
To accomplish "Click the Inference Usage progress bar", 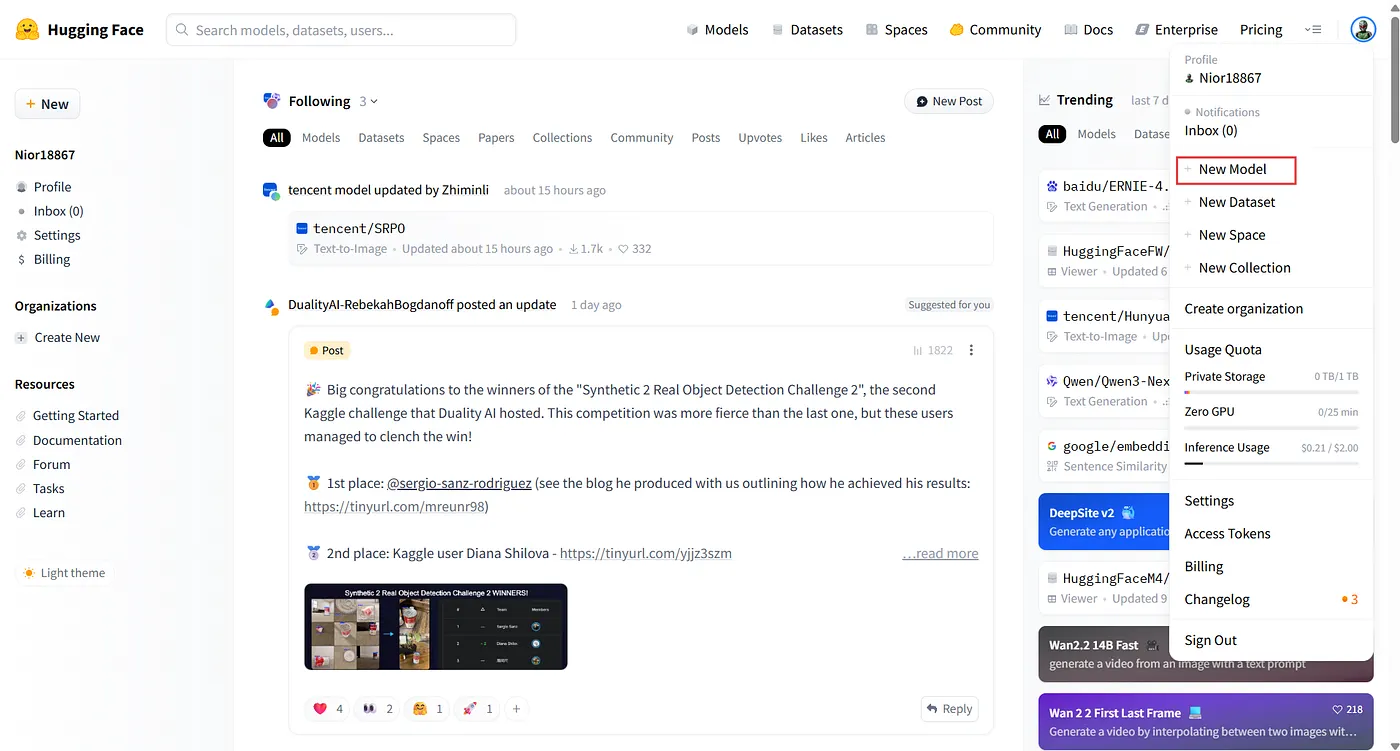I will 1271,463.
